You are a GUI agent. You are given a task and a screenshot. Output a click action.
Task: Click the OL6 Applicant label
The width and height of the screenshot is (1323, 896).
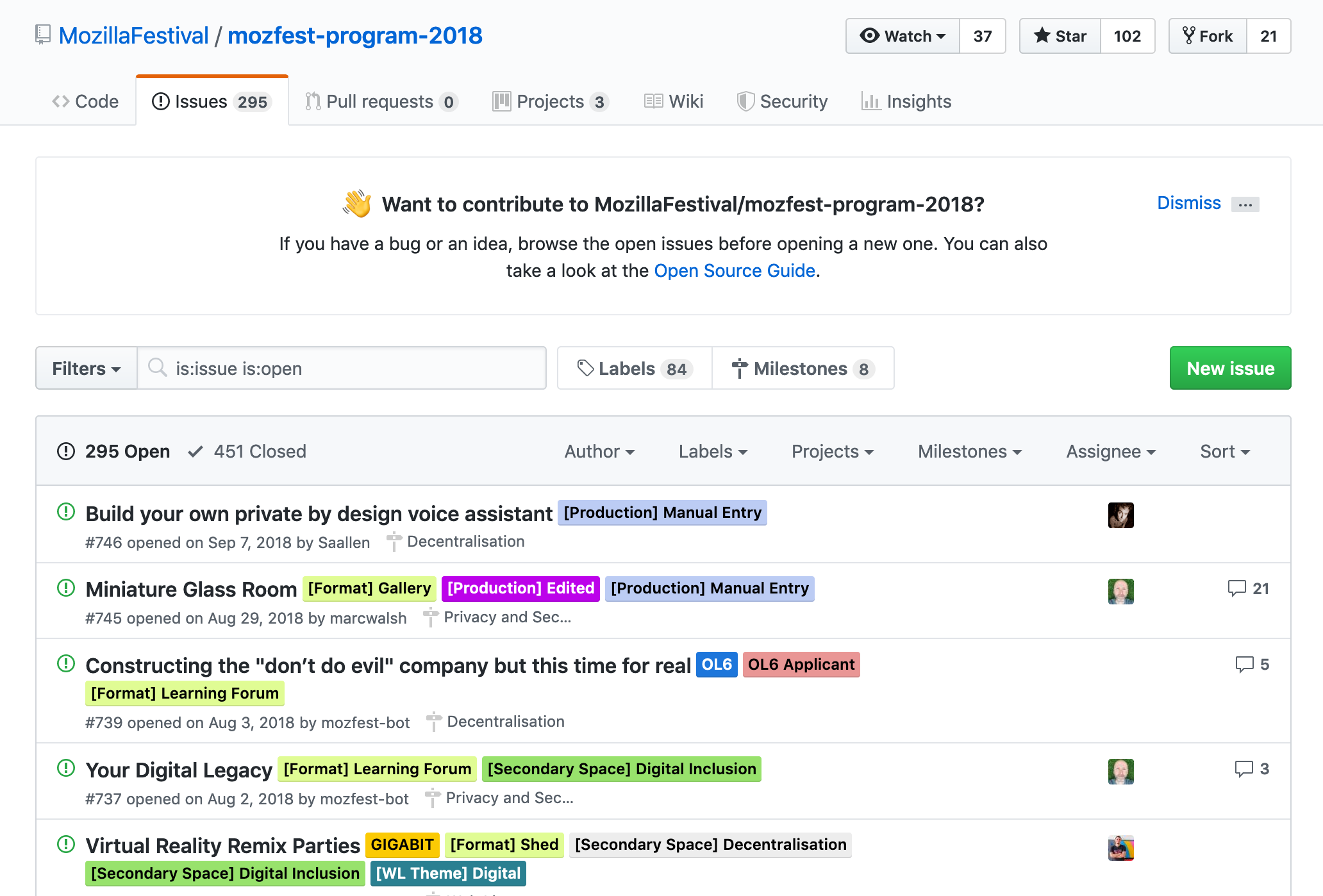point(801,665)
